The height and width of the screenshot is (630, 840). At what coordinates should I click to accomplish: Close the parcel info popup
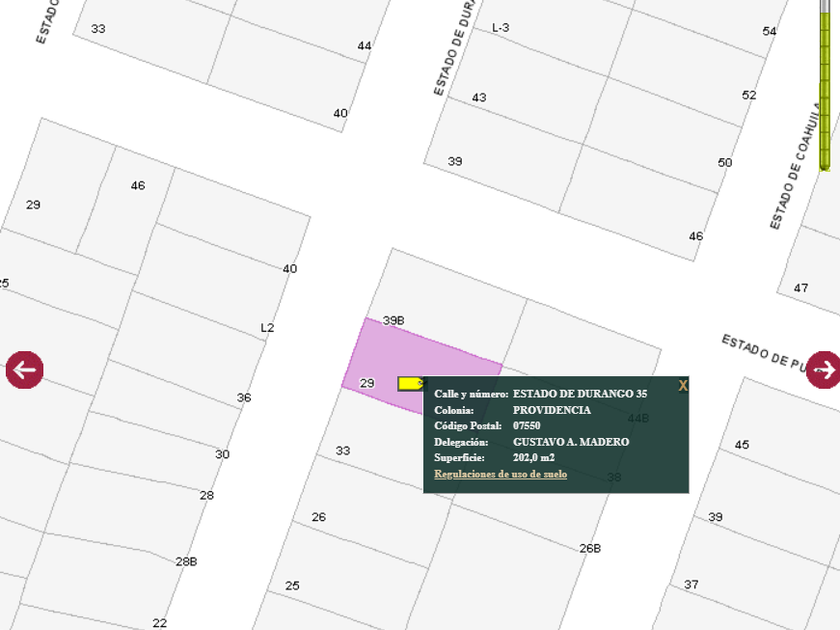pos(683,386)
